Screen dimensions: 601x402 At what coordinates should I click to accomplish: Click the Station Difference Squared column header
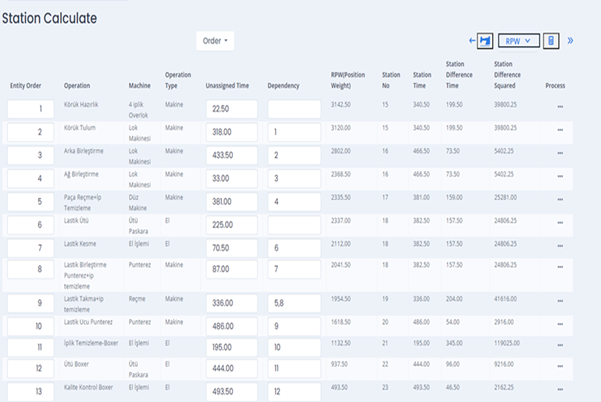[x=512, y=74]
